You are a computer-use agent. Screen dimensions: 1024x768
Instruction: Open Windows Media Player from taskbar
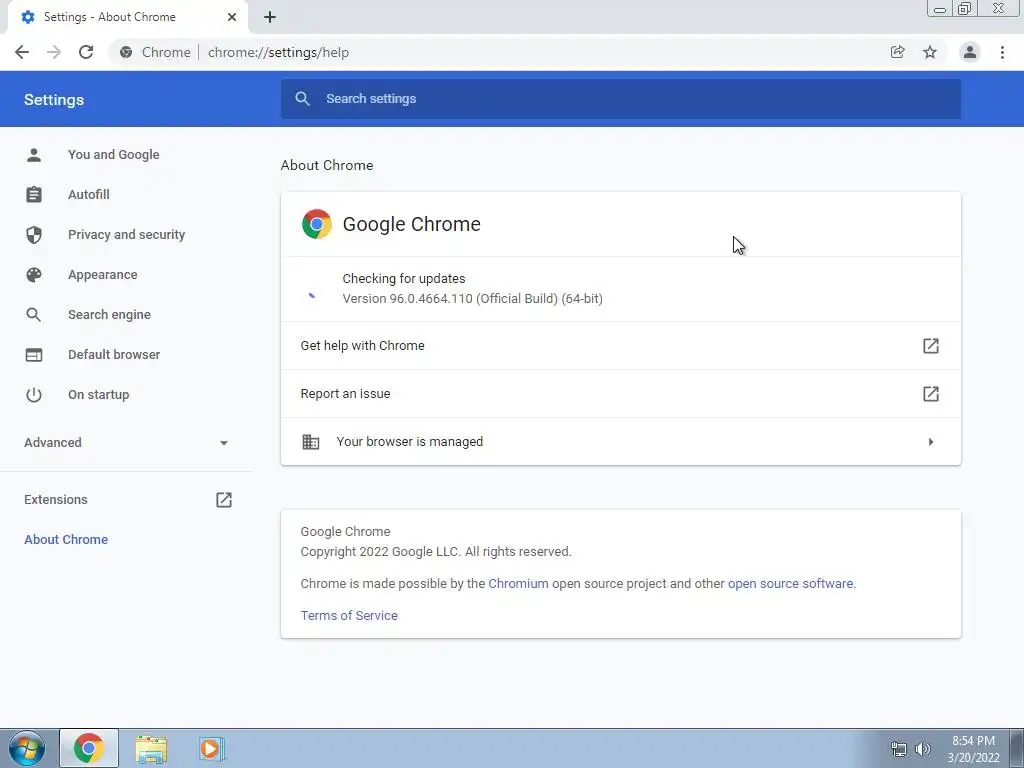212,749
